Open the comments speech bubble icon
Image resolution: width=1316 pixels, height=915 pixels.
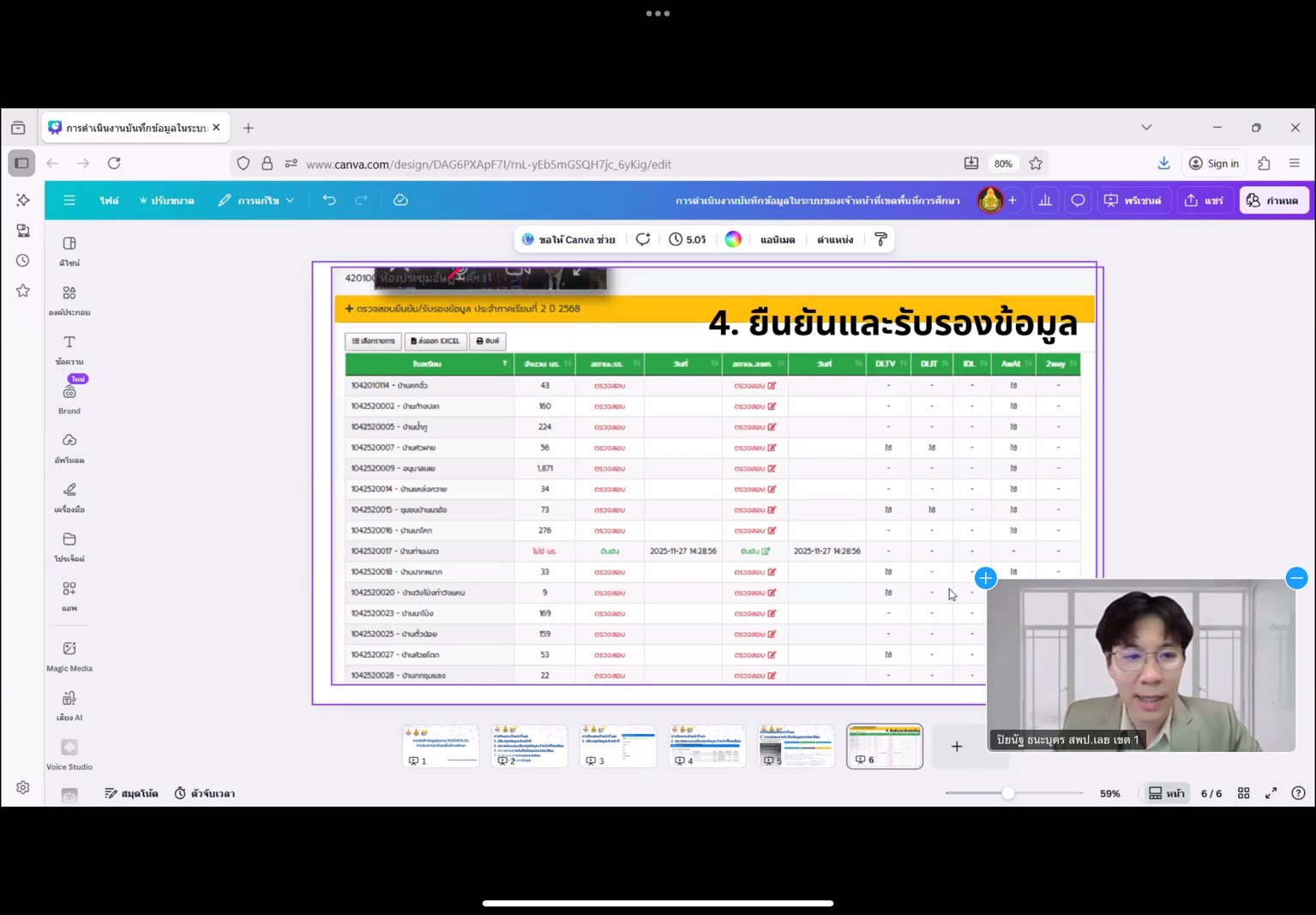(x=1078, y=200)
